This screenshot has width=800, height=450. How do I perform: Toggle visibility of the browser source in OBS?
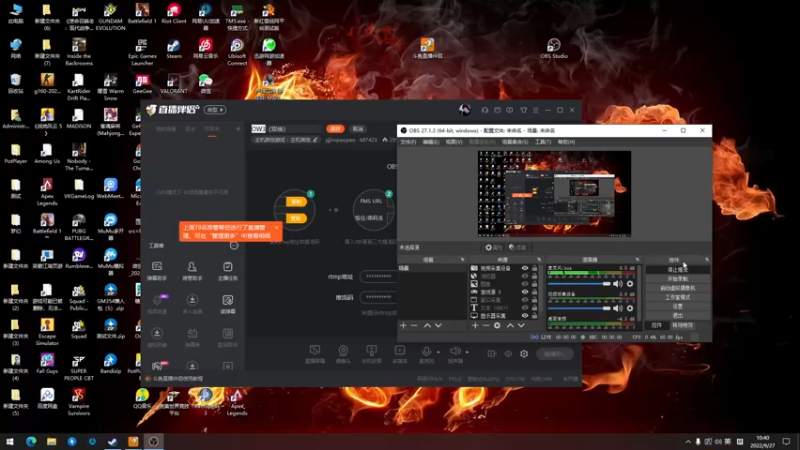coord(524,276)
